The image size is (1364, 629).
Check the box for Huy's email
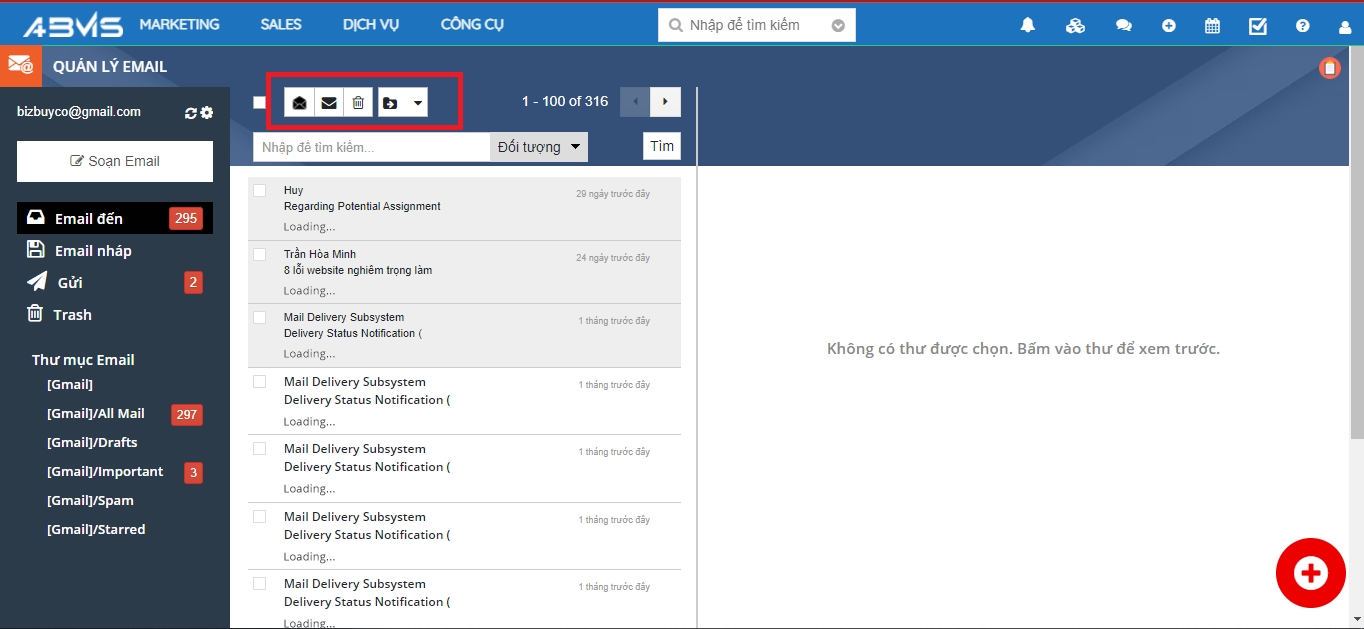click(x=260, y=190)
